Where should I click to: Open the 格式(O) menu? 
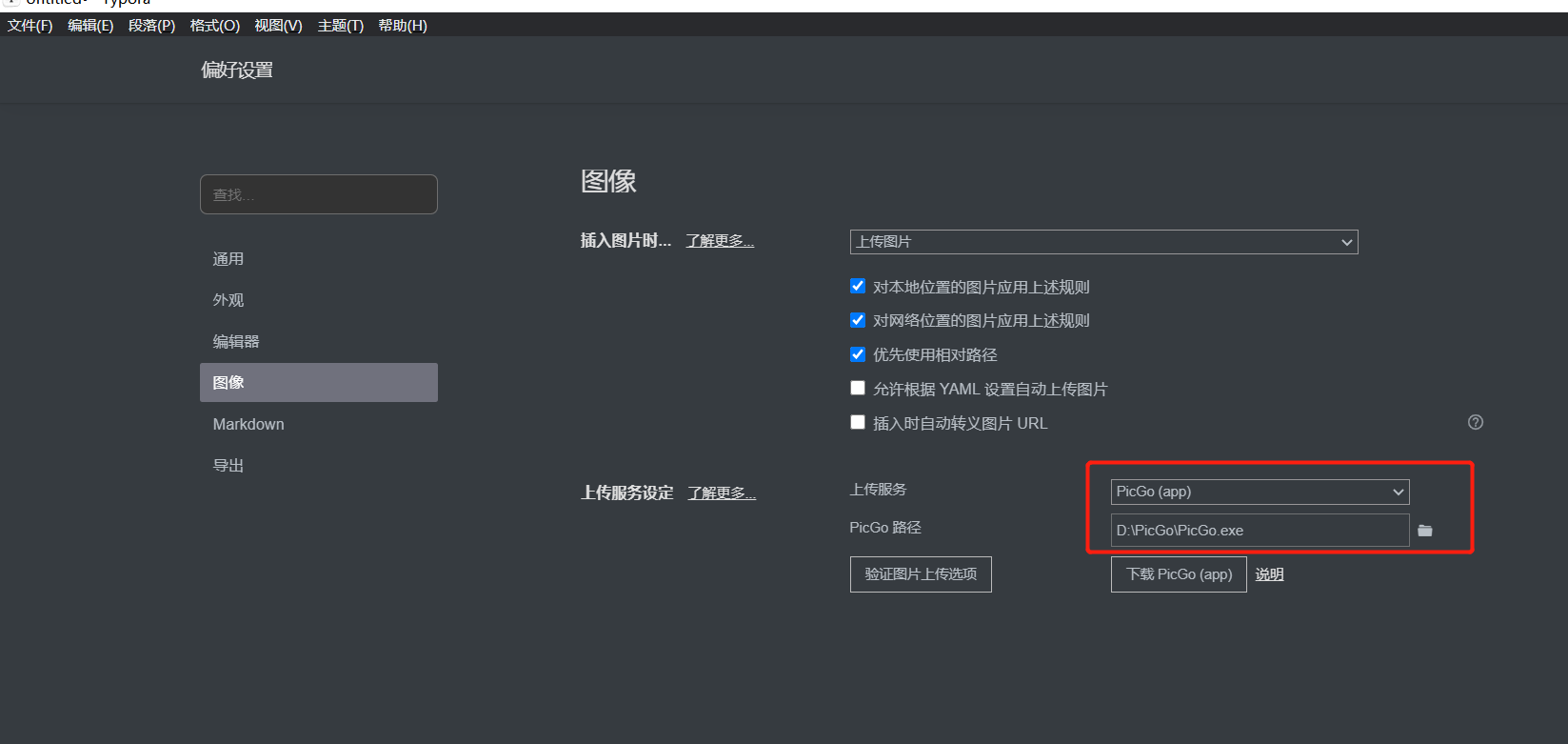tap(214, 26)
